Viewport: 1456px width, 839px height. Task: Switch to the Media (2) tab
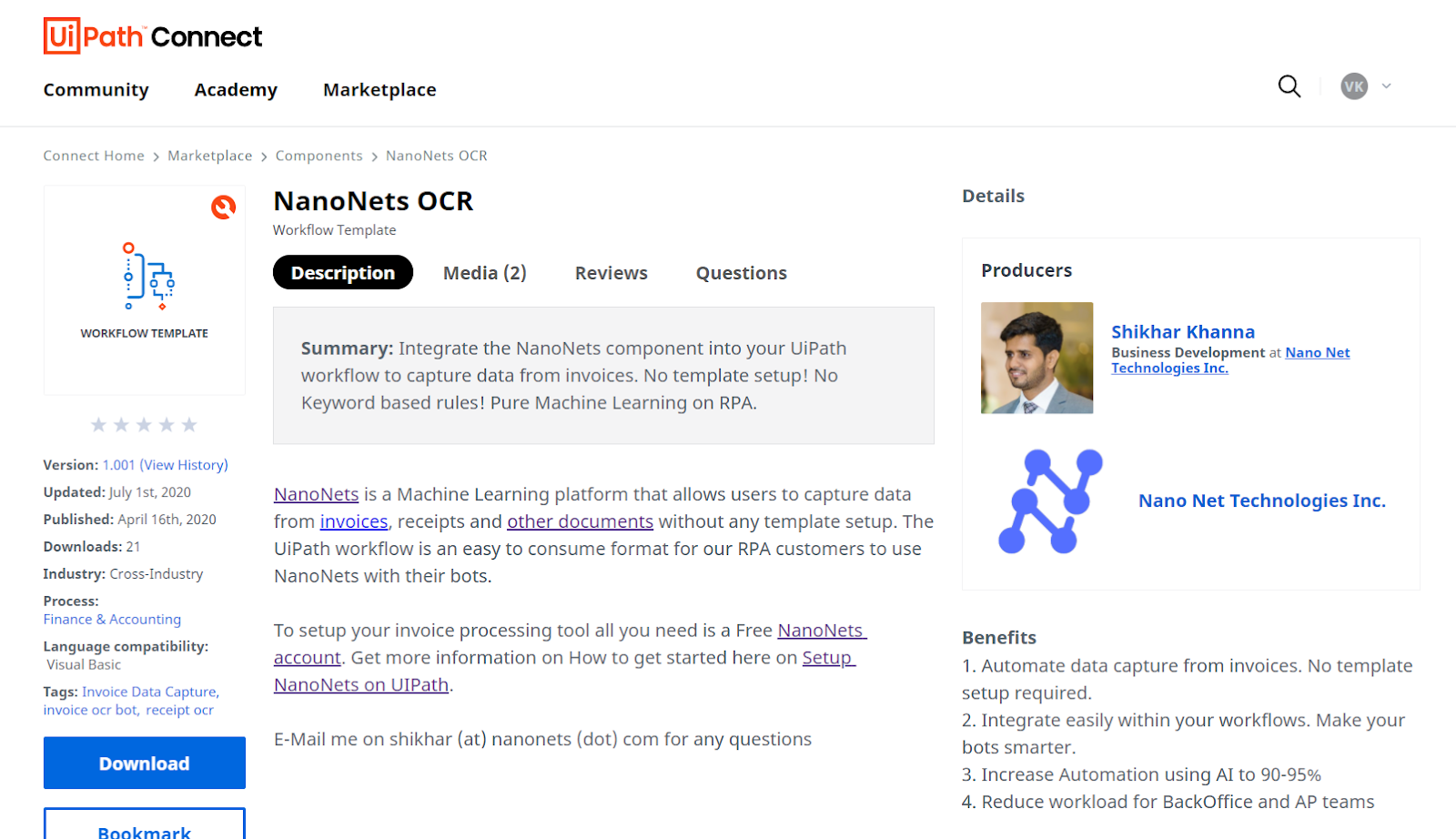485,273
